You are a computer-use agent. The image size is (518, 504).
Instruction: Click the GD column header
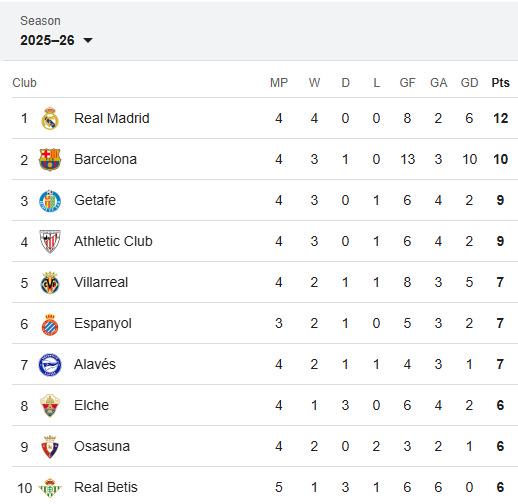(x=469, y=83)
